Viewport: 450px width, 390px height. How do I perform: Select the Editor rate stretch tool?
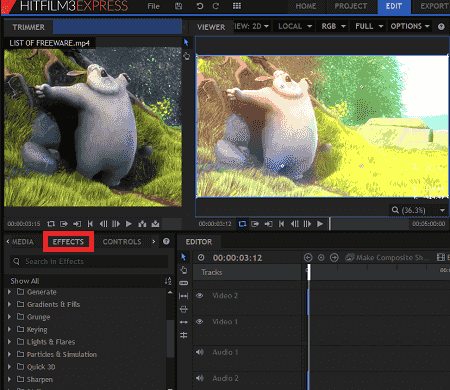tap(184, 335)
